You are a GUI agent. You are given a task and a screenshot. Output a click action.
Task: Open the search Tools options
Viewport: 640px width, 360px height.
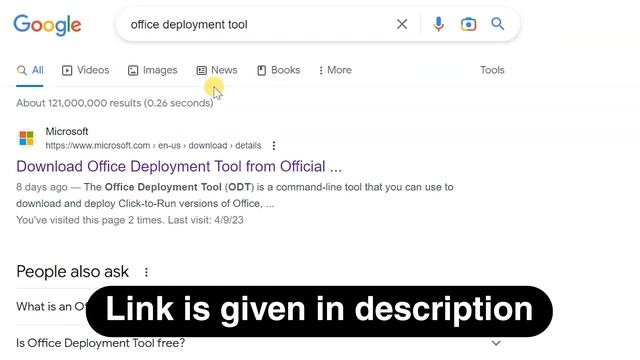(x=492, y=70)
